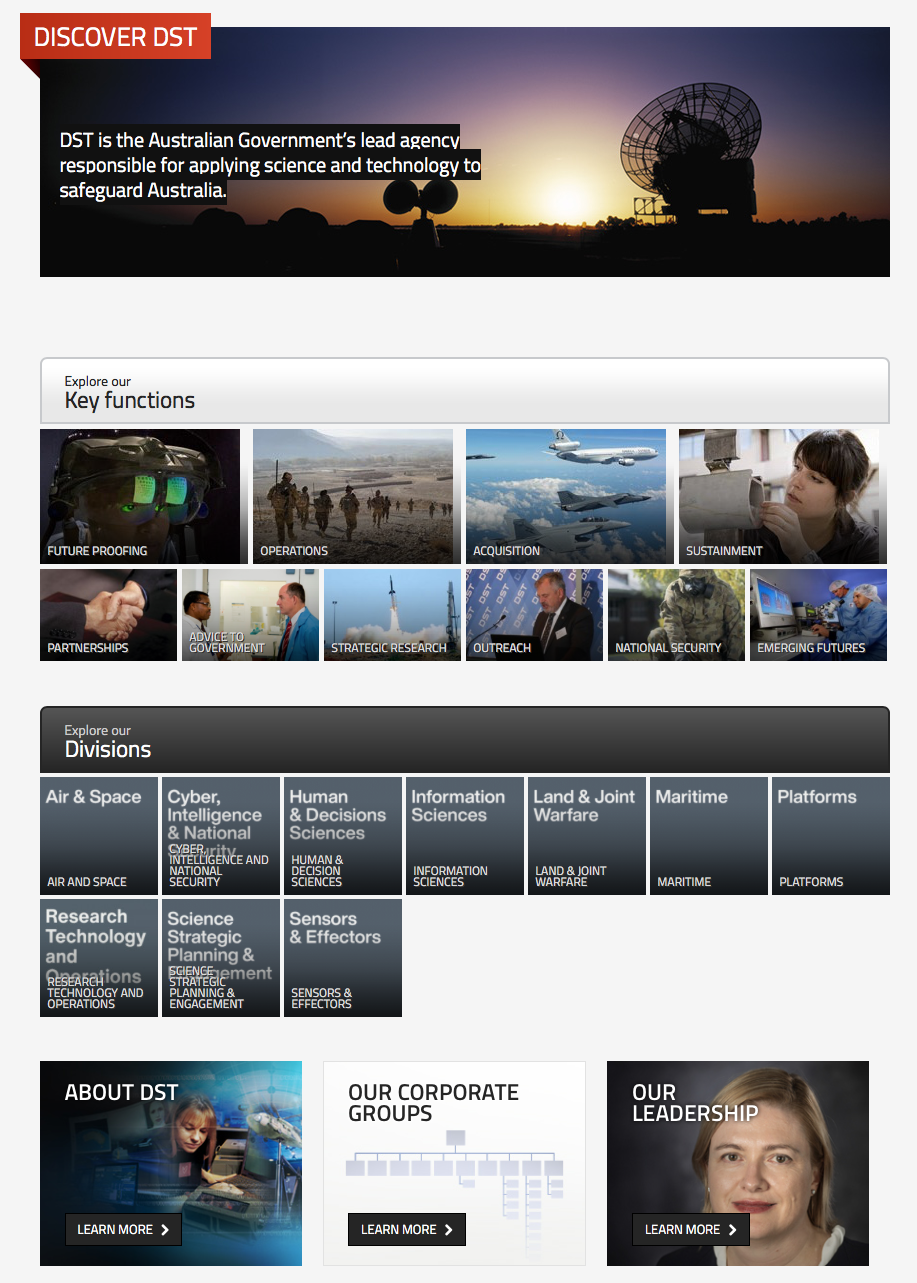Screen dimensions: 917x1283
Task: Click Learn More under Our Corporate Groups
Action: pos(406,1229)
